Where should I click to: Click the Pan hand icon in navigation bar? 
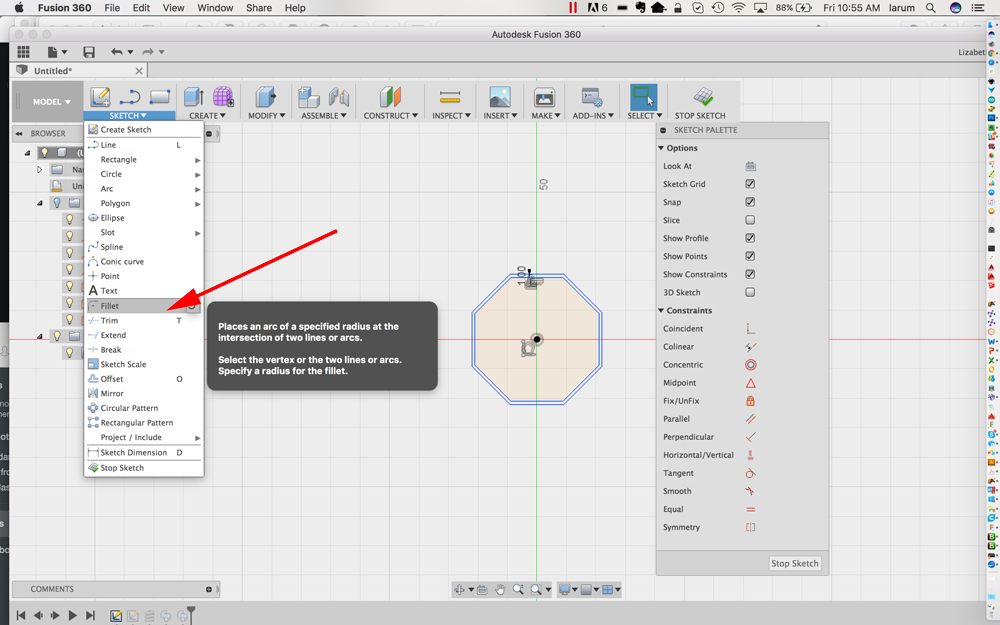500,589
